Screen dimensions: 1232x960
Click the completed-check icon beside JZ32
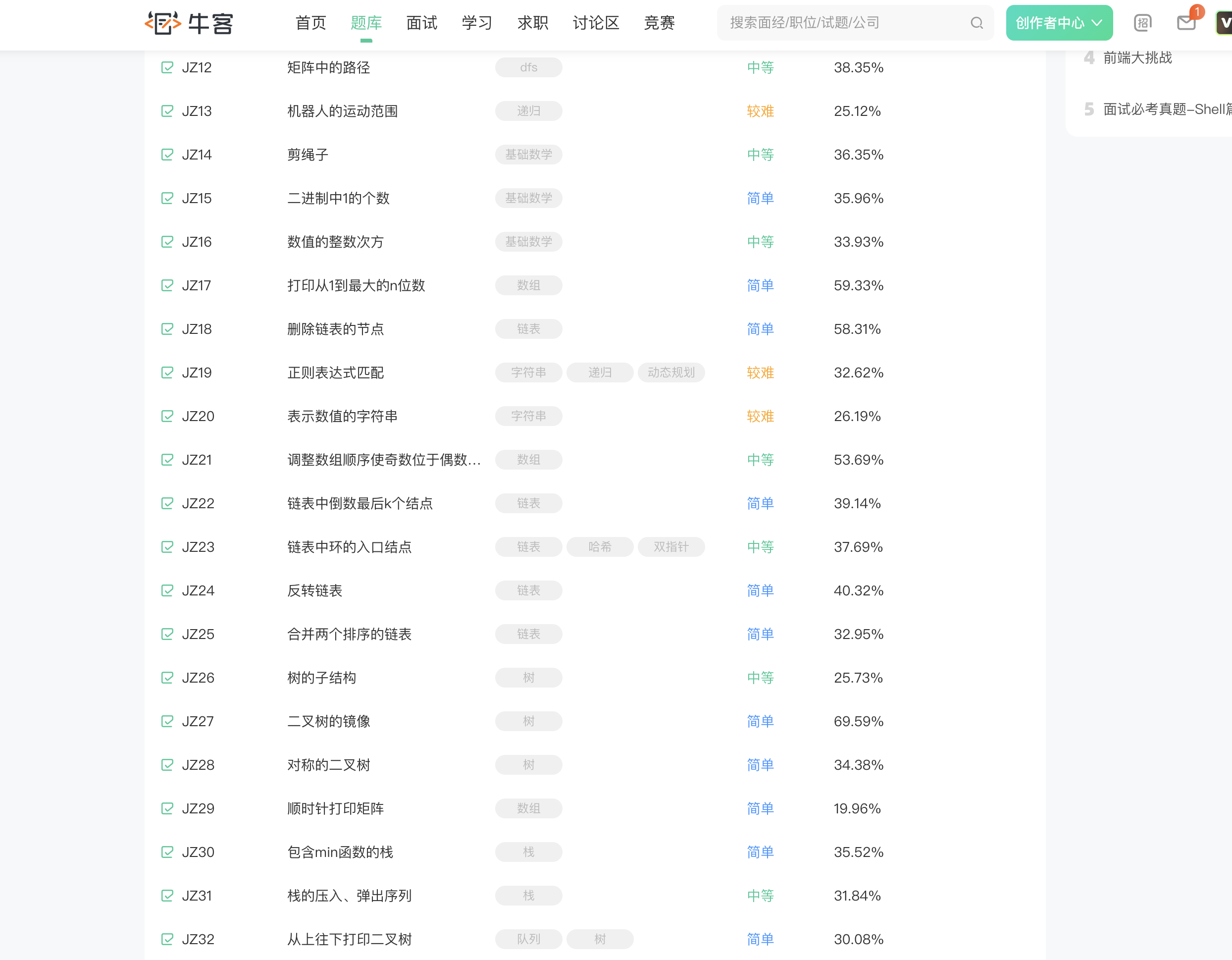tap(167, 939)
